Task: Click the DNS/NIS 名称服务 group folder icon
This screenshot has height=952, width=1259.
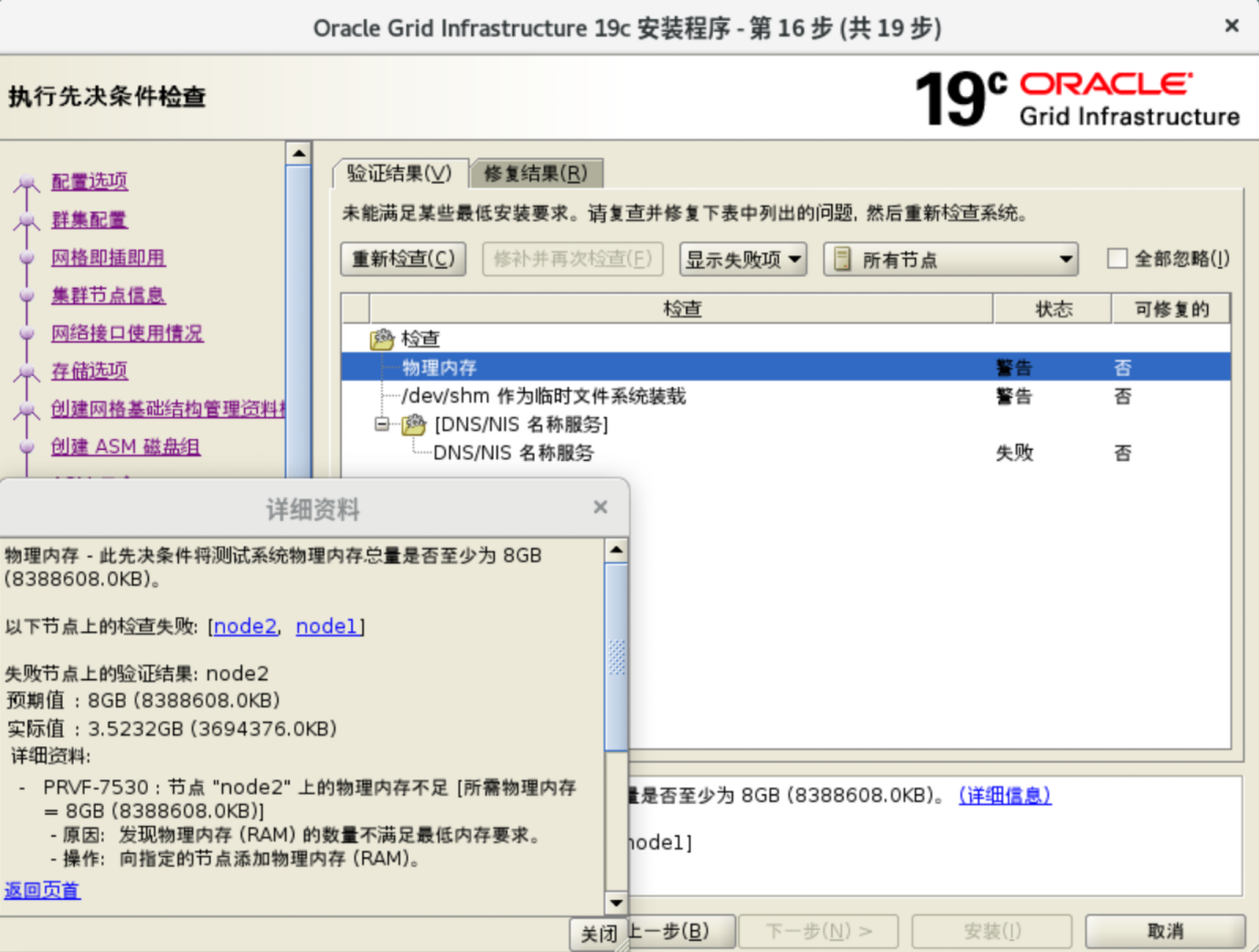Action: (414, 424)
